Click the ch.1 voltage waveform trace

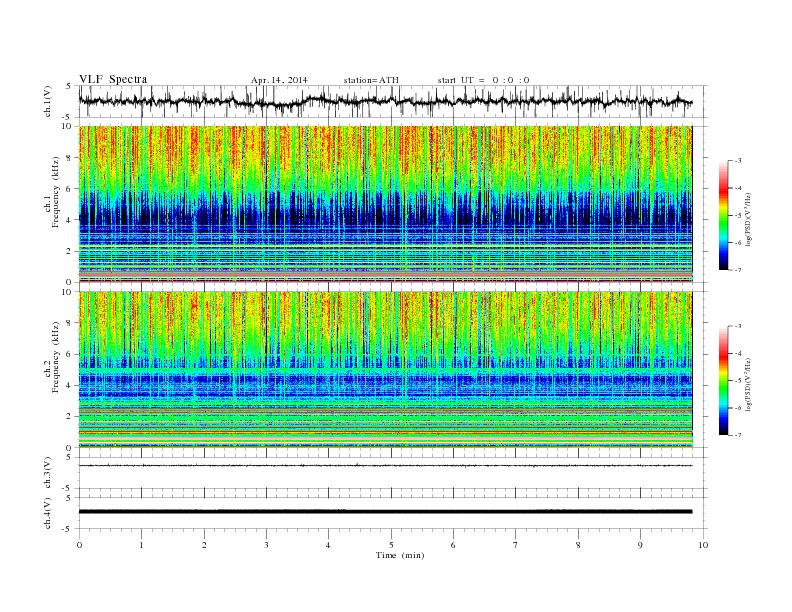pyautogui.click(x=385, y=101)
